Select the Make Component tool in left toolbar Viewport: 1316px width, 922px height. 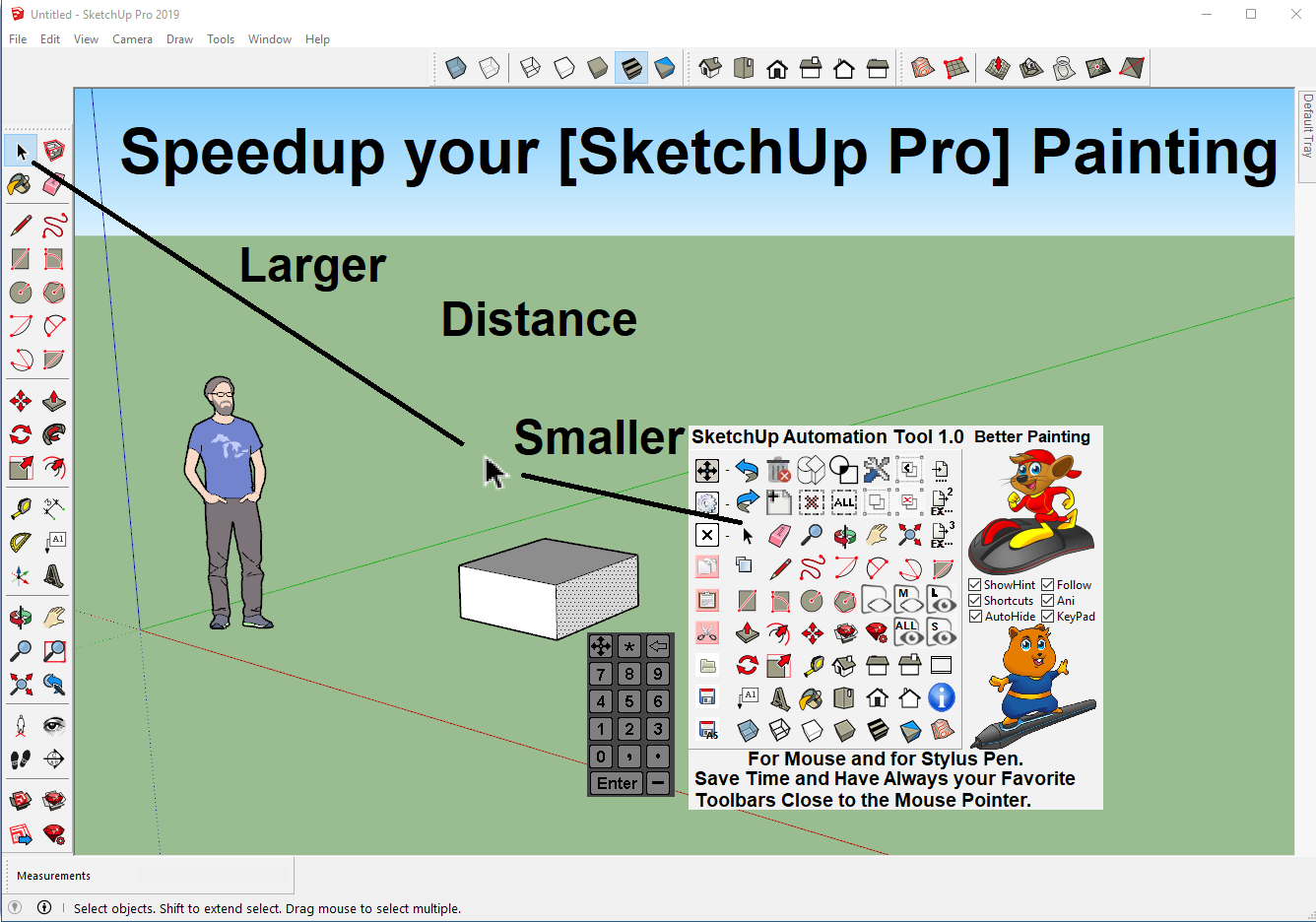tap(54, 151)
